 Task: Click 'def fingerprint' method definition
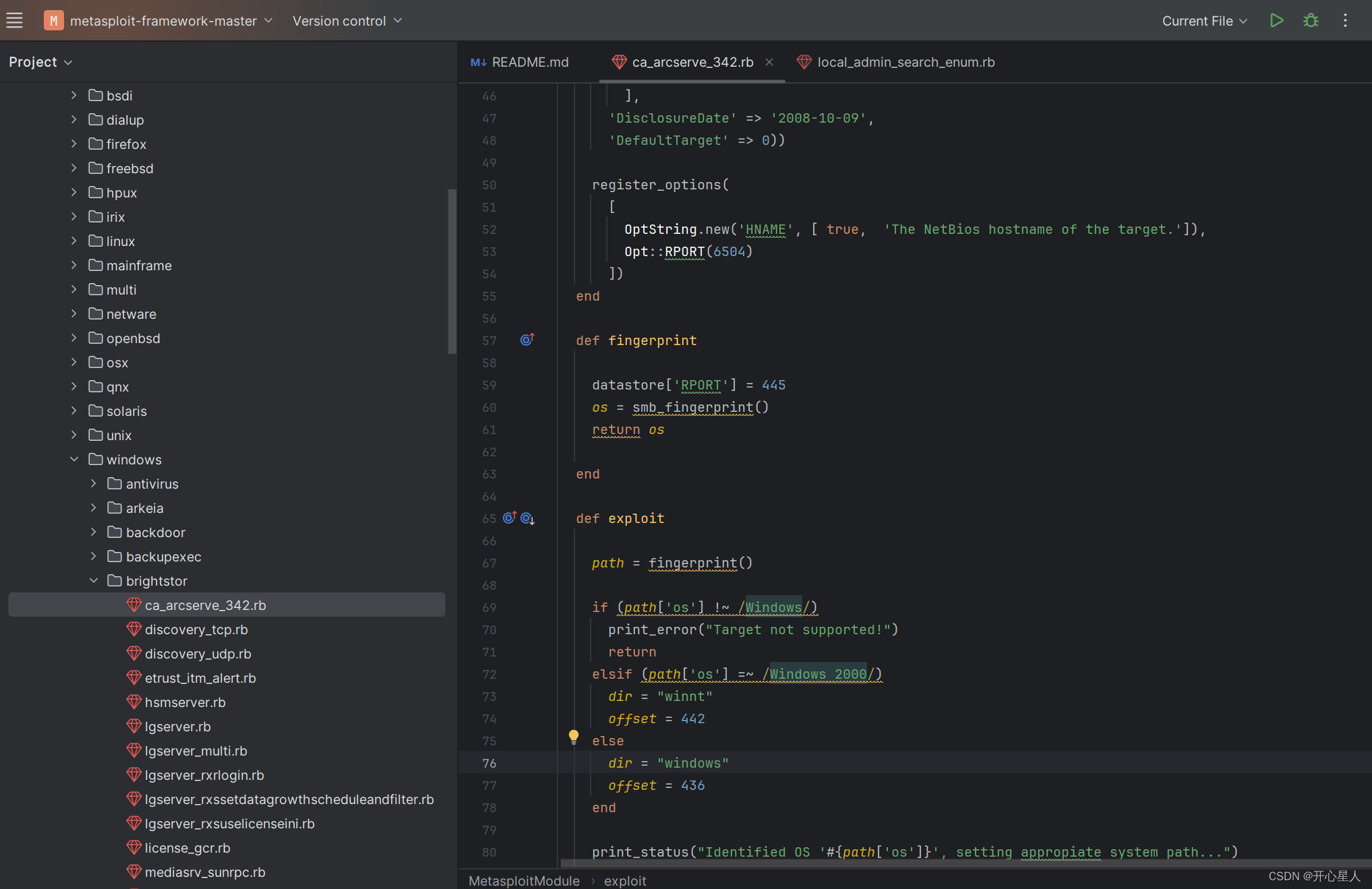point(636,340)
